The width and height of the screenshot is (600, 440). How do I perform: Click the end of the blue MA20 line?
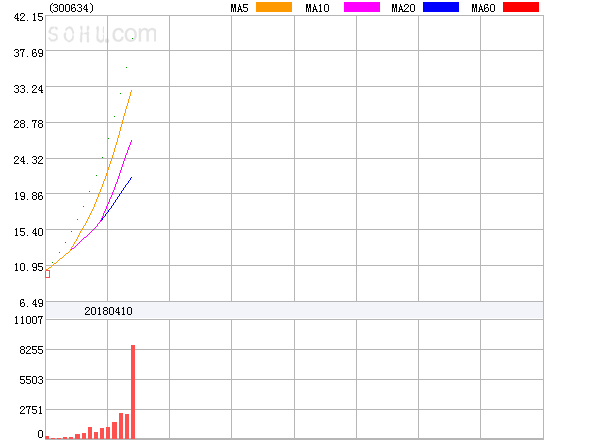[132, 178]
